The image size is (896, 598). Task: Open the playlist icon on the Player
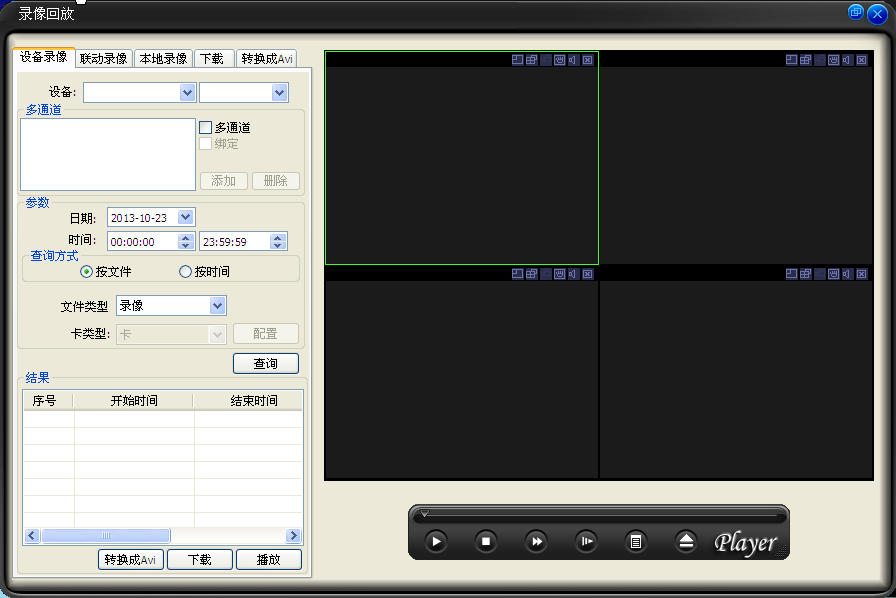pyautogui.click(x=636, y=541)
